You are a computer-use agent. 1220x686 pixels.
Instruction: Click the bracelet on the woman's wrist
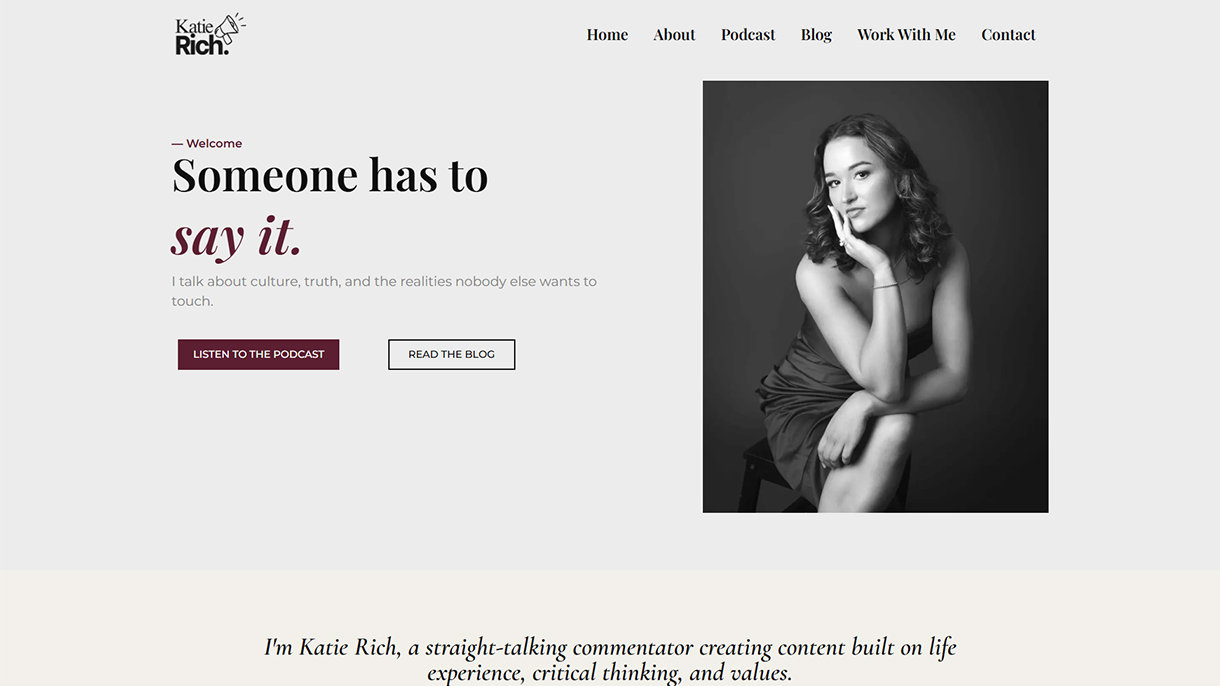pos(886,286)
